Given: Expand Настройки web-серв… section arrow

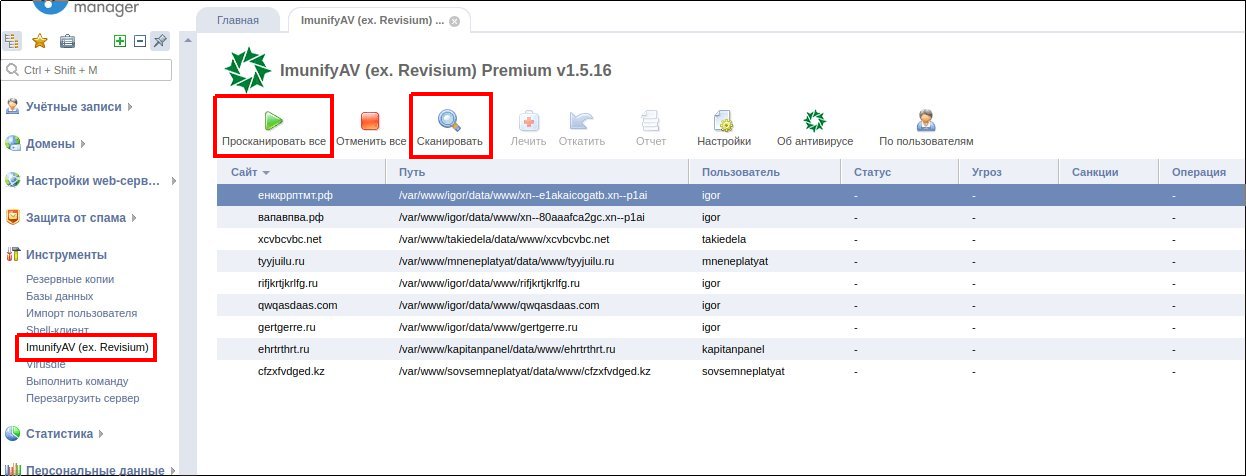Looking at the screenshot, I should coord(173,181).
